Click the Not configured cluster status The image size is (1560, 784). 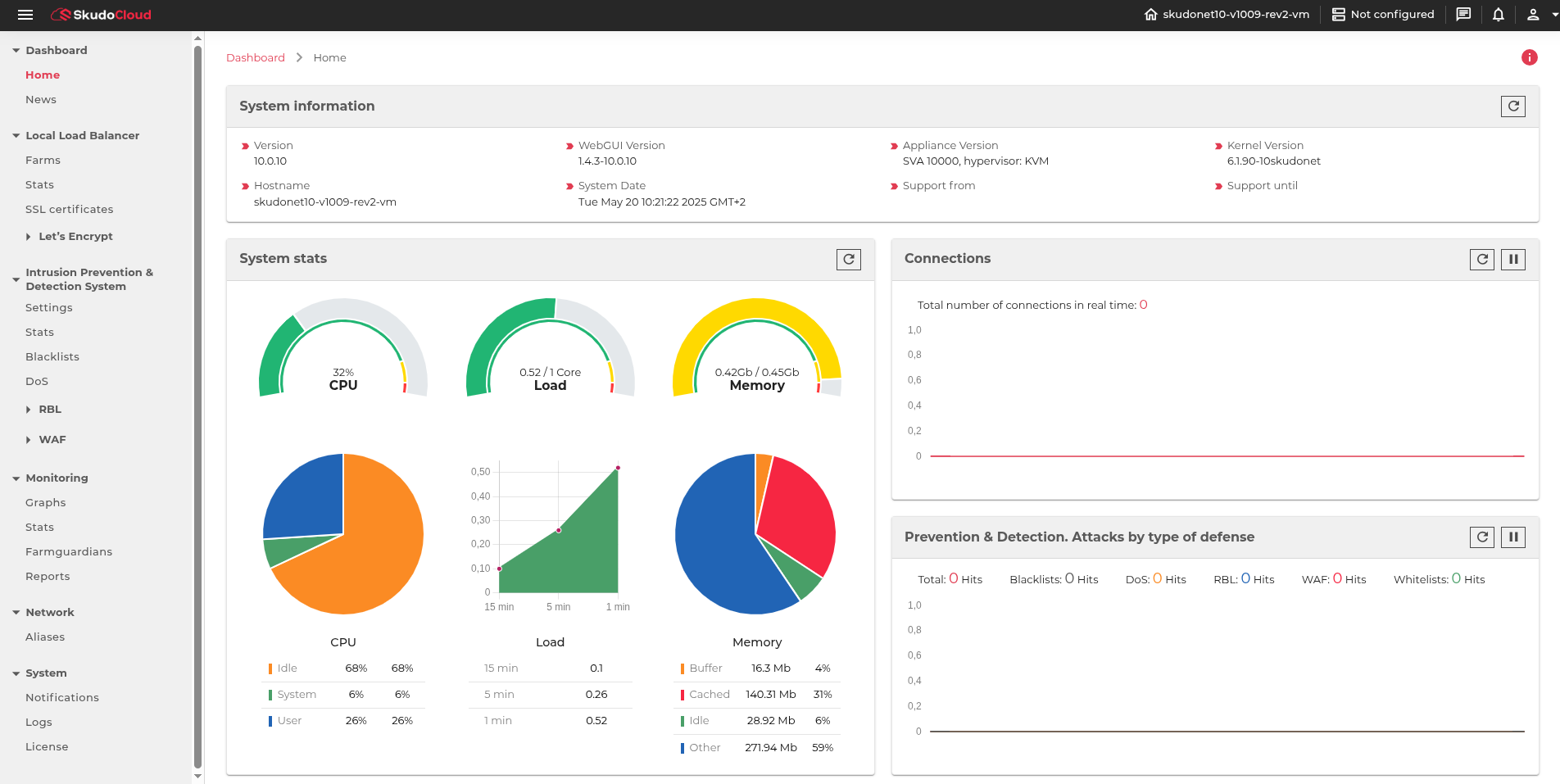point(1383,15)
